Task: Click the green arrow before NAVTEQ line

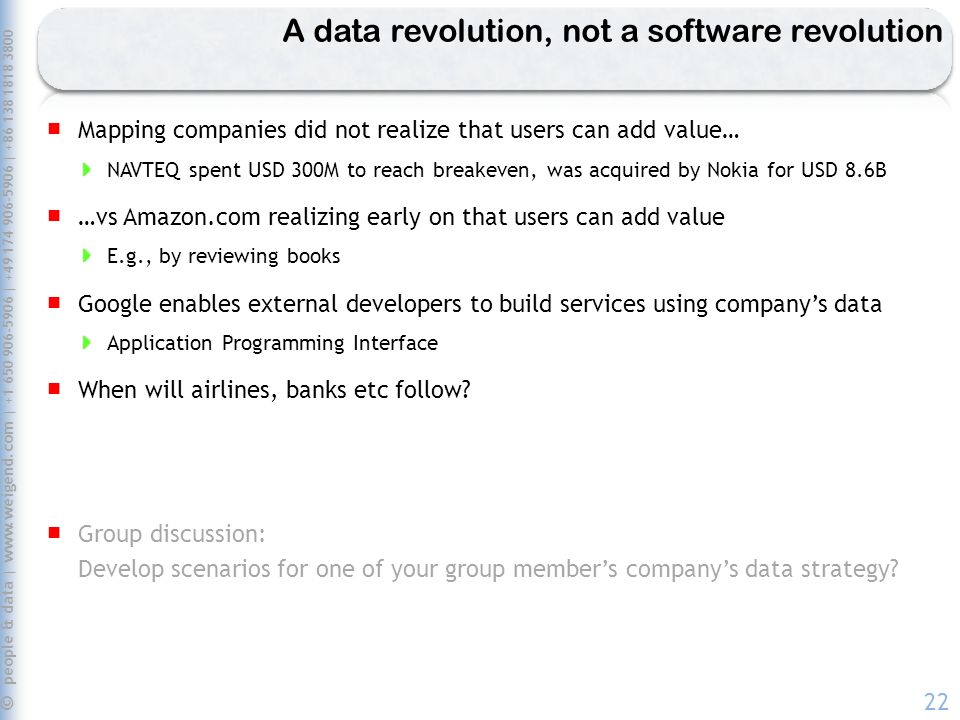Action: 86,170
